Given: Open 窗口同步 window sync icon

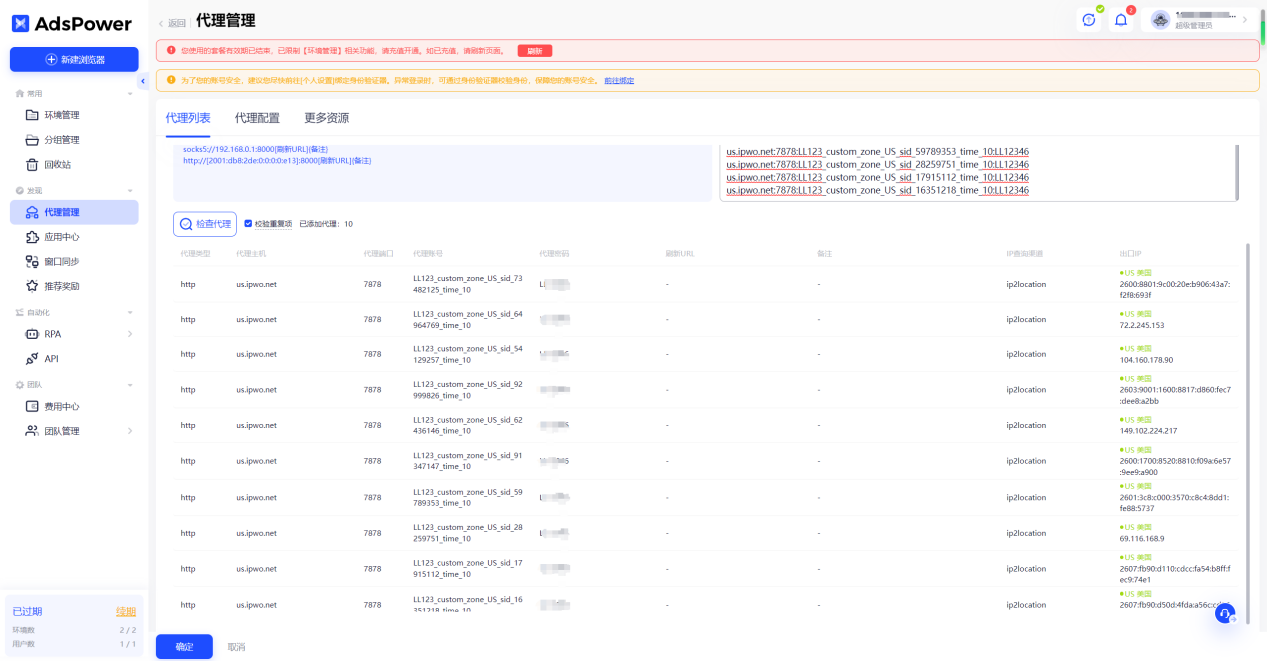Looking at the screenshot, I should 33,261.
